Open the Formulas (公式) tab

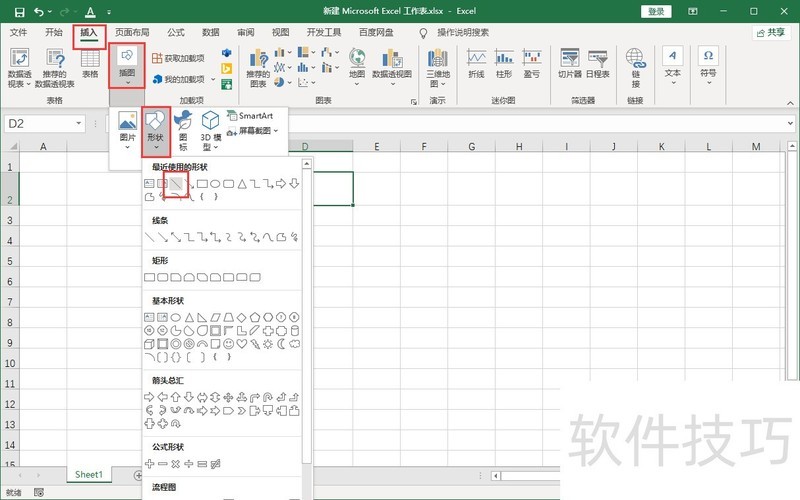click(176, 33)
